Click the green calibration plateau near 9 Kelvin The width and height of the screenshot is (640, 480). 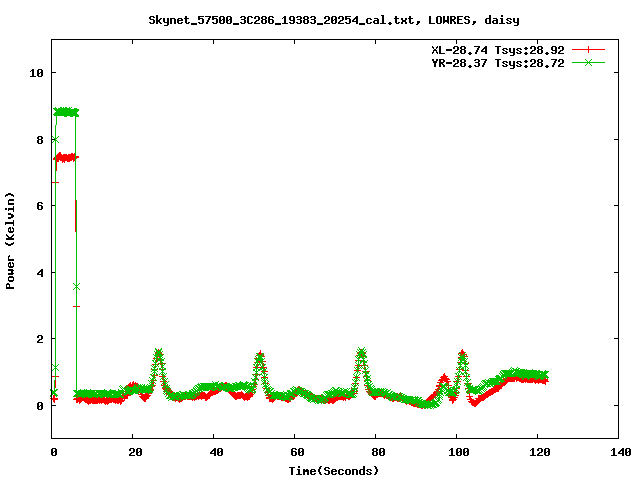(66, 112)
